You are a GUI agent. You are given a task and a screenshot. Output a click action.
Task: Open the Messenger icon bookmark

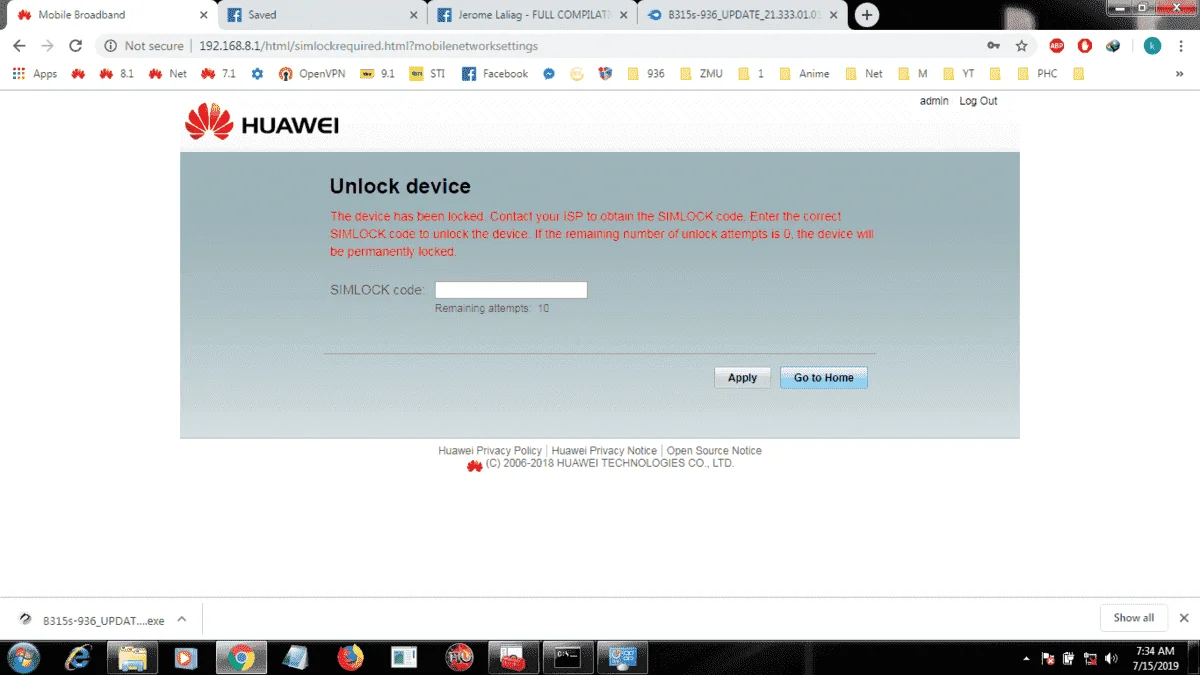[549, 74]
